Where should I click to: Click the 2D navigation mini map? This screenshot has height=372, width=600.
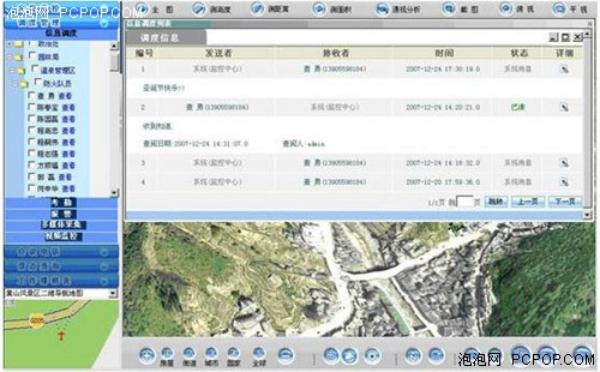pos(61,334)
